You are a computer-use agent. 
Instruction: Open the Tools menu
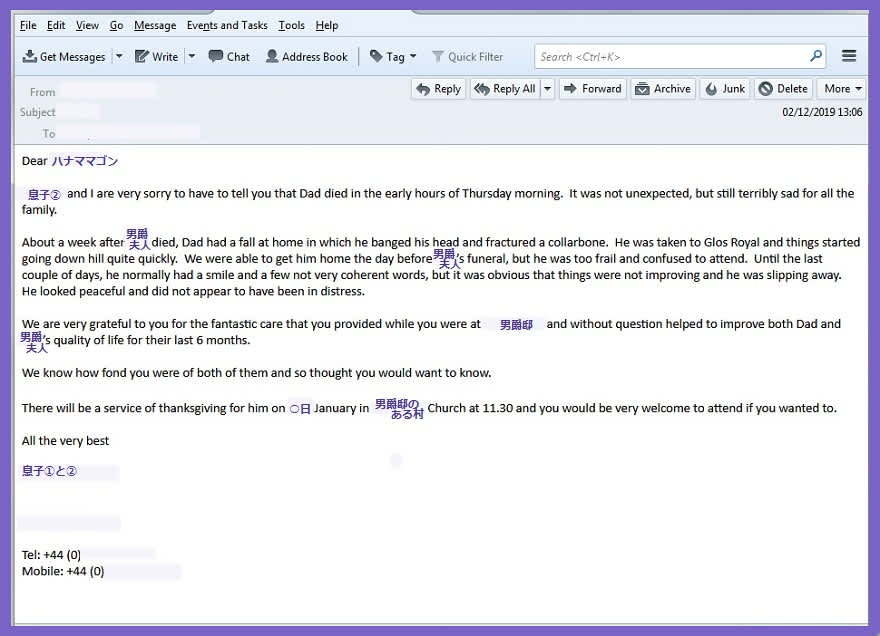(292, 25)
